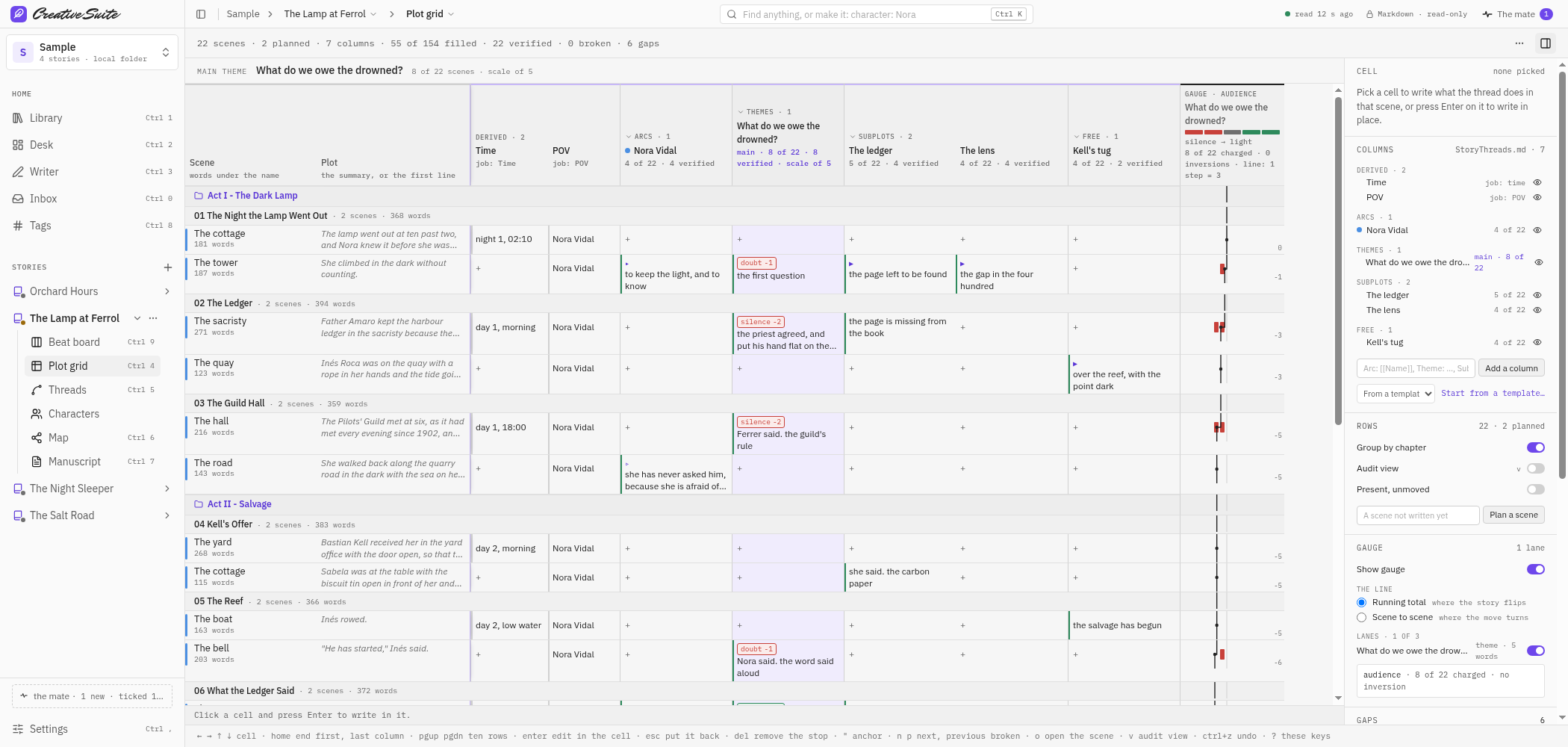The width and height of the screenshot is (1568, 747).
Task: Click the doubt -1 tag in The tower row
Action: click(756, 263)
